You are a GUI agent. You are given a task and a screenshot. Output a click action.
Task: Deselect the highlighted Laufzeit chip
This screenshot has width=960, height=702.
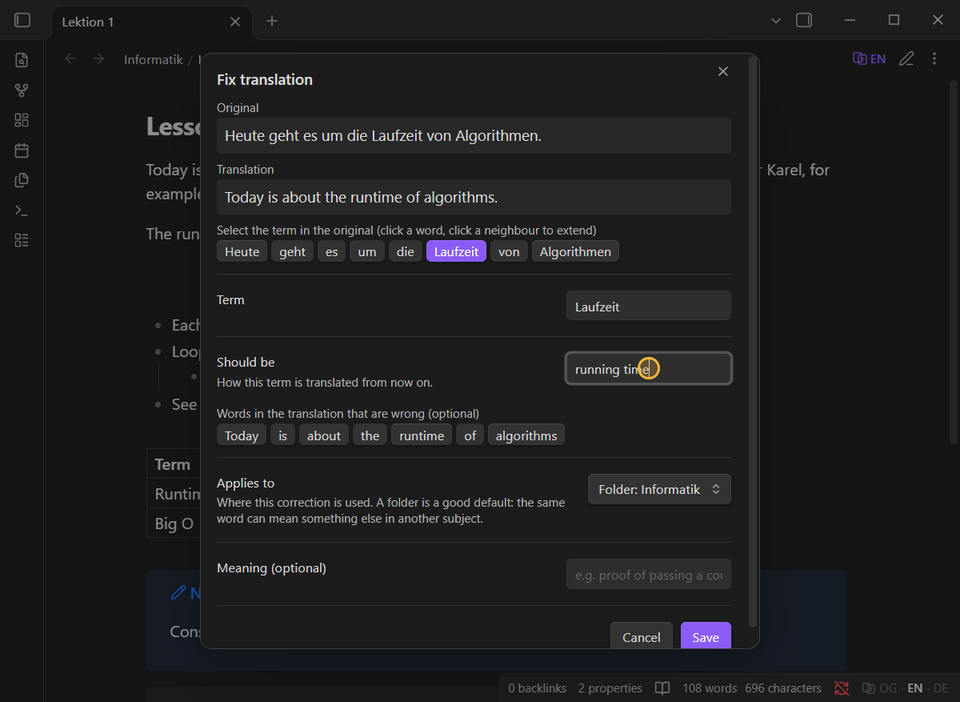[x=456, y=252]
